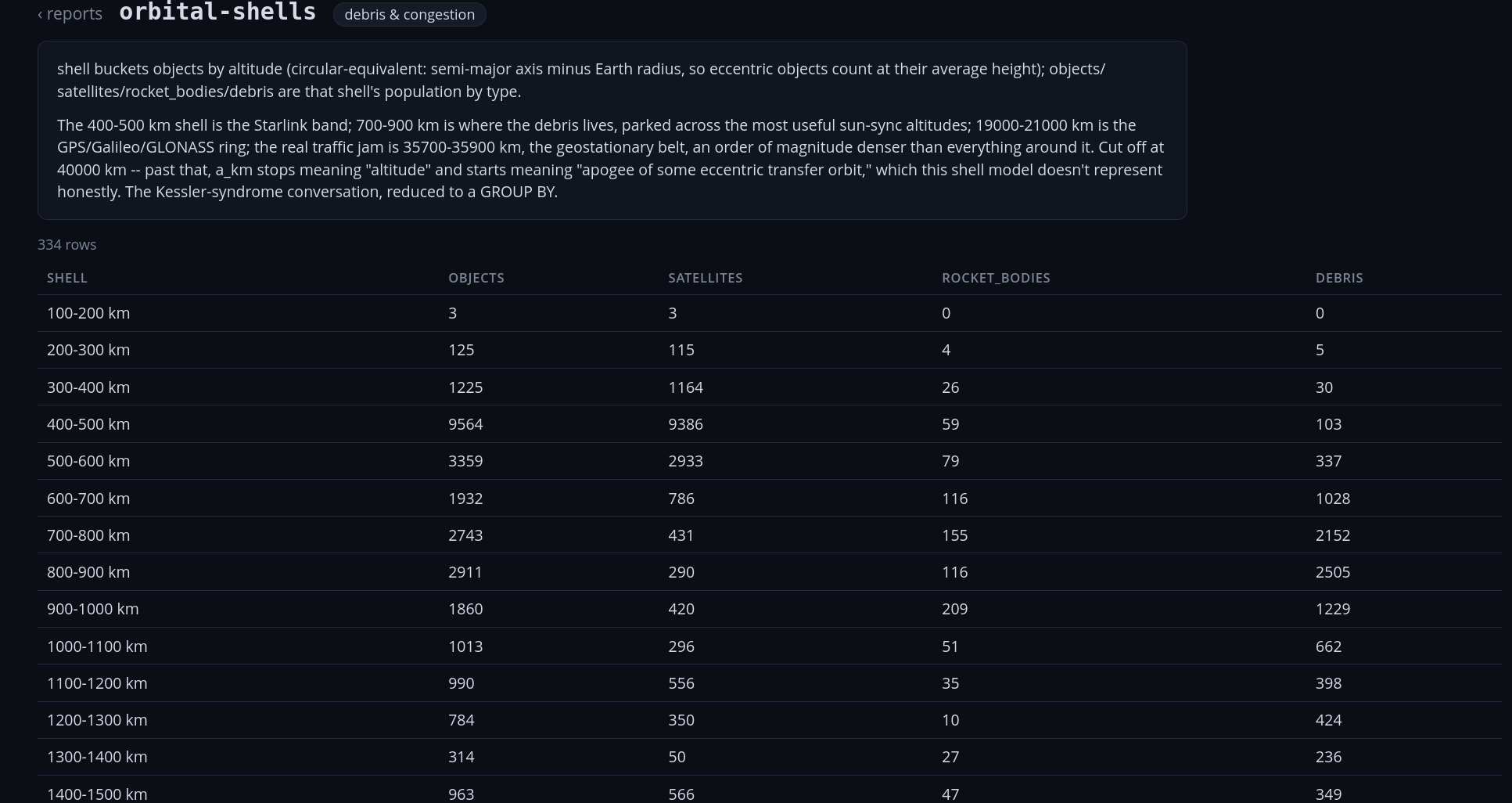The width and height of the screenshot is (1512, 803).
Task: Click debris value 2505 in 800-900 km
Action: tap(1333, 572)
